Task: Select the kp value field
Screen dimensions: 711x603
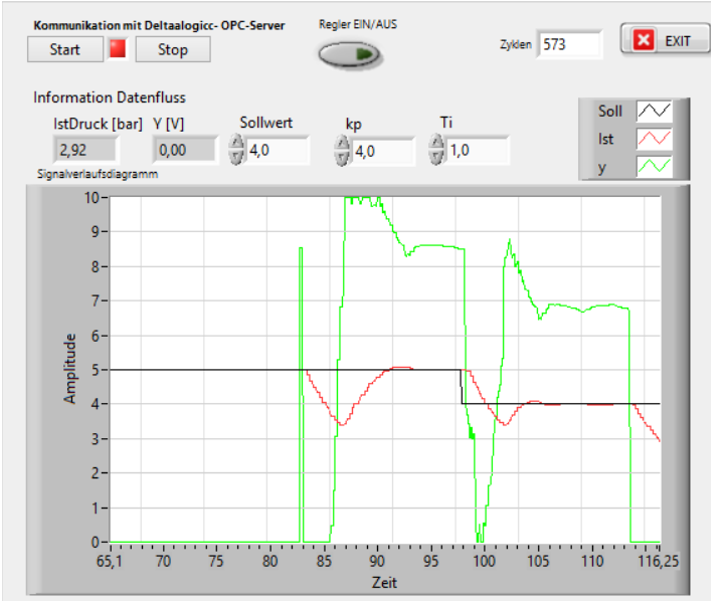Action: coord(382,152)
